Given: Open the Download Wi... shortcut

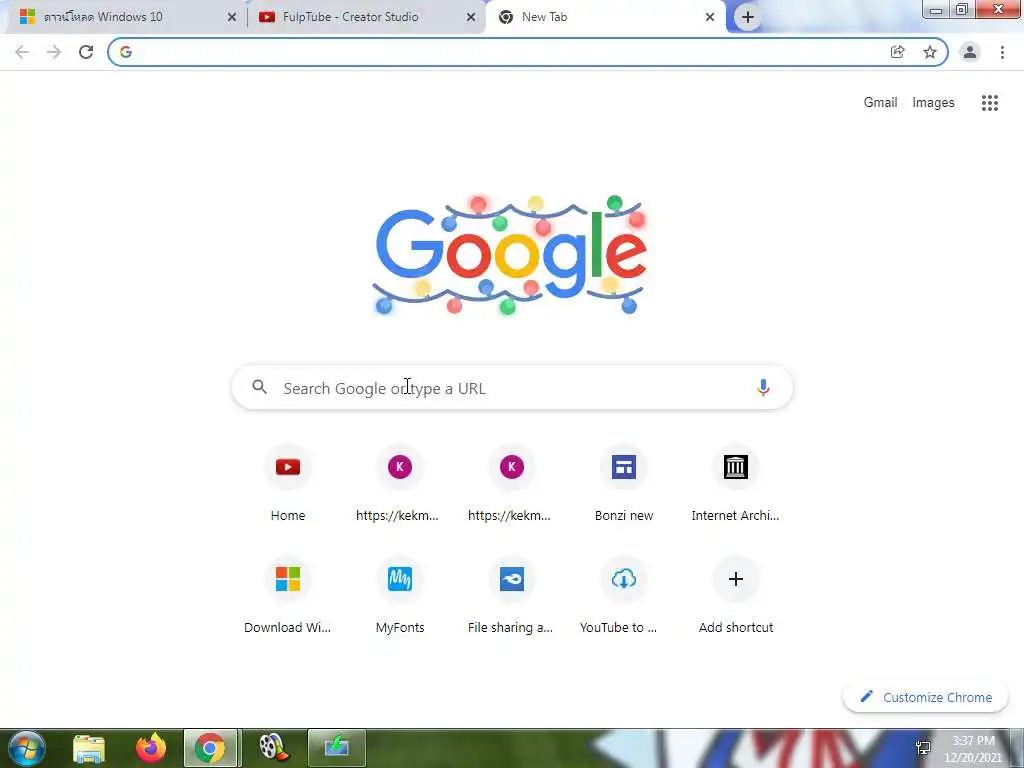Looking at the screenshot, I should 288,596.
